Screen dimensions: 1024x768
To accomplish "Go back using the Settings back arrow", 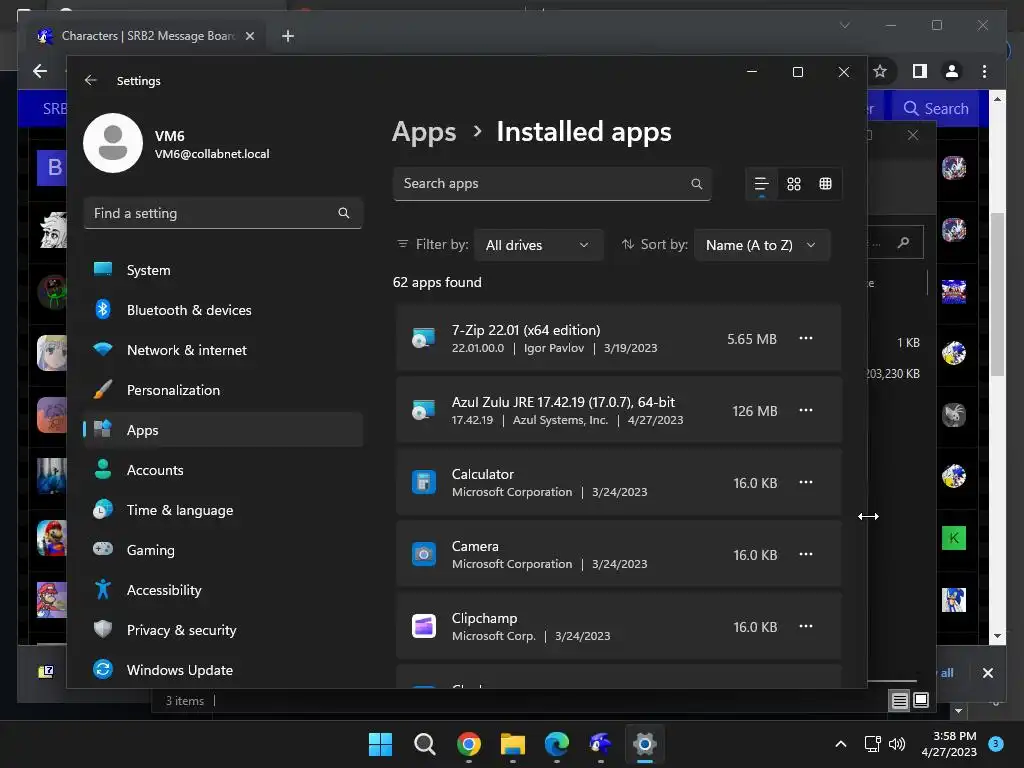I will [91, 80].
